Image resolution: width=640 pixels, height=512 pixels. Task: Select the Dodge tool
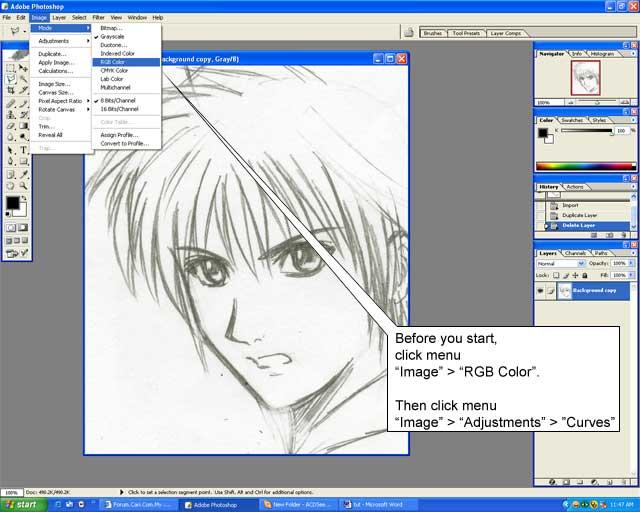pos(23,137)
